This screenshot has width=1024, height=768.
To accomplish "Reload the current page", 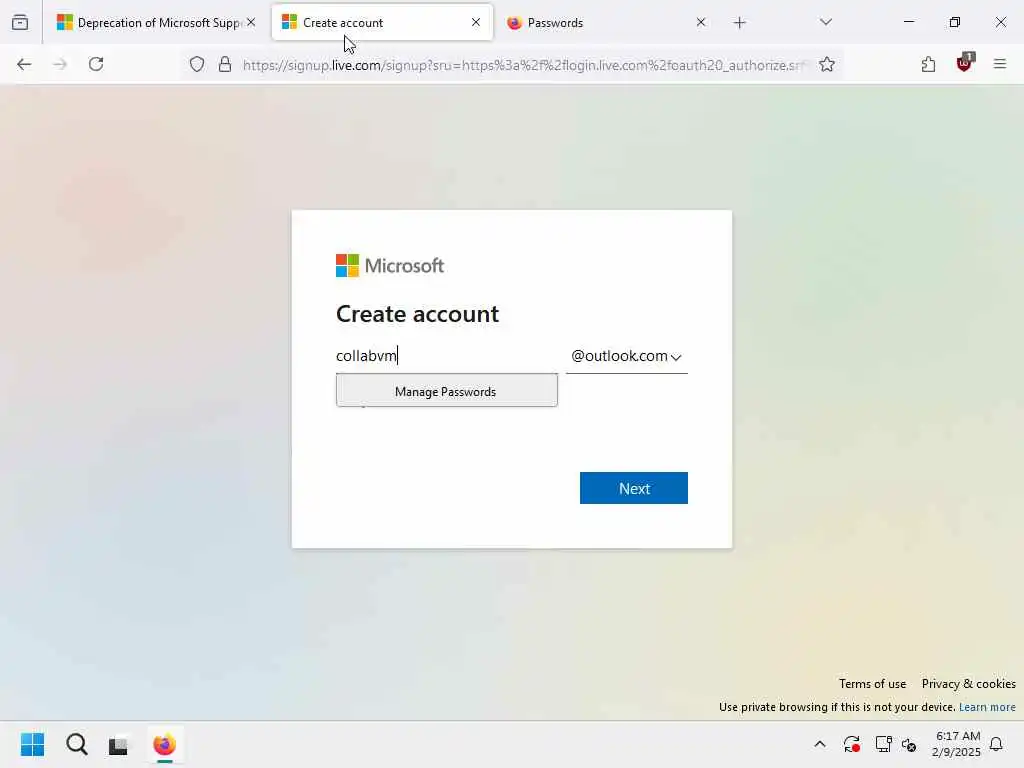I will click(96, 64).
